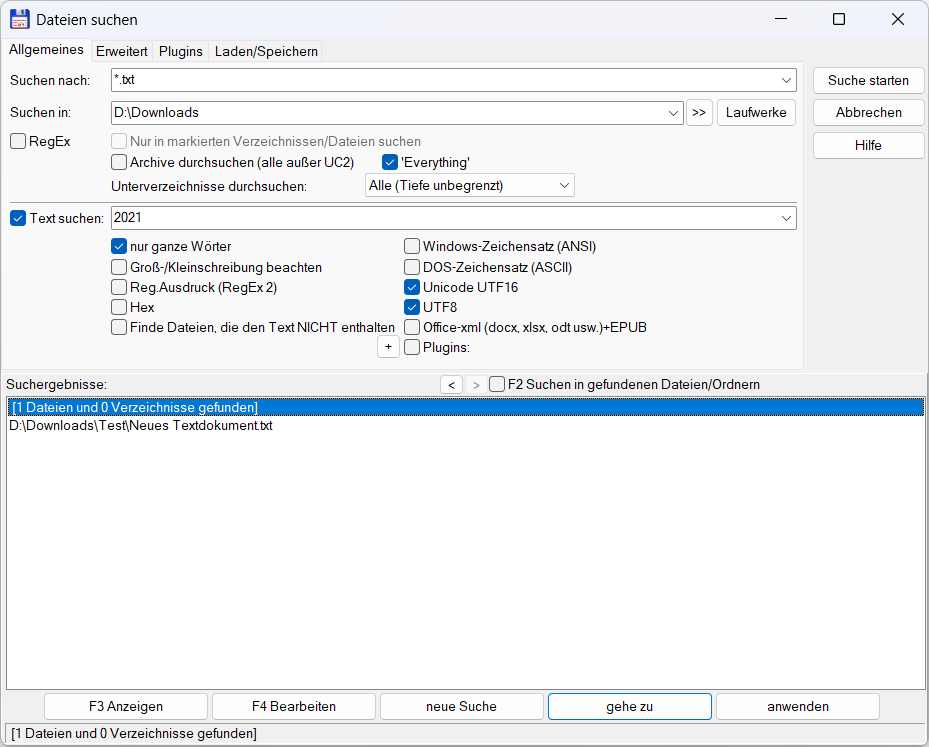
Task: Close the Dateien suchen dialog
Action: click(898, 19)
